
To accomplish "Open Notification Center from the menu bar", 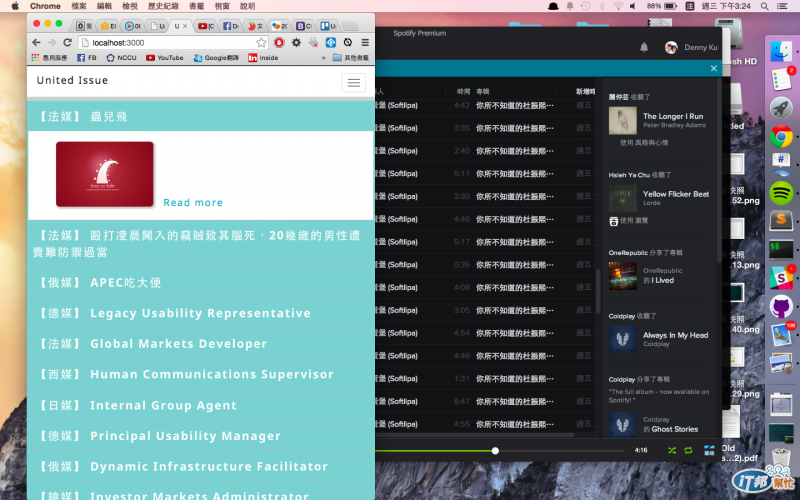I will point(782,6).
